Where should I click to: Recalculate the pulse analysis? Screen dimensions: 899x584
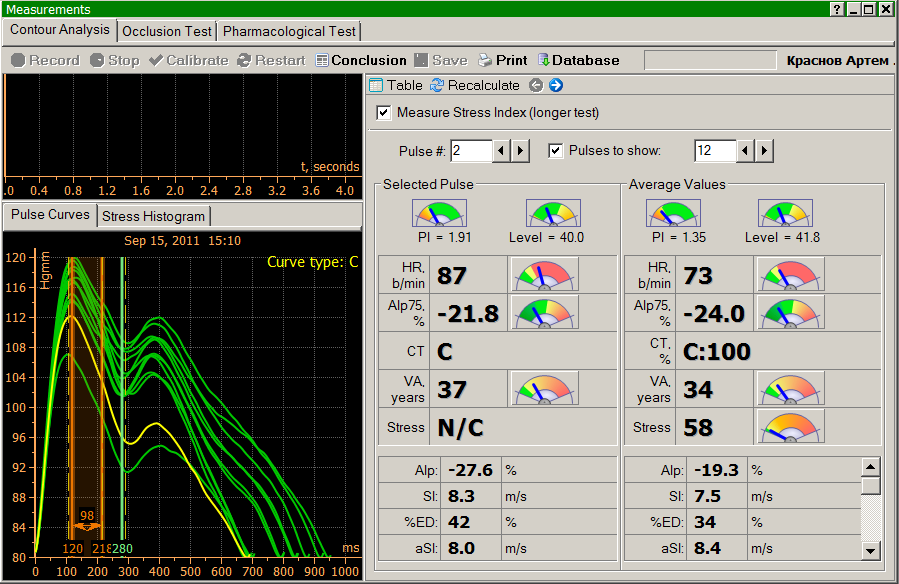(475, 85)
